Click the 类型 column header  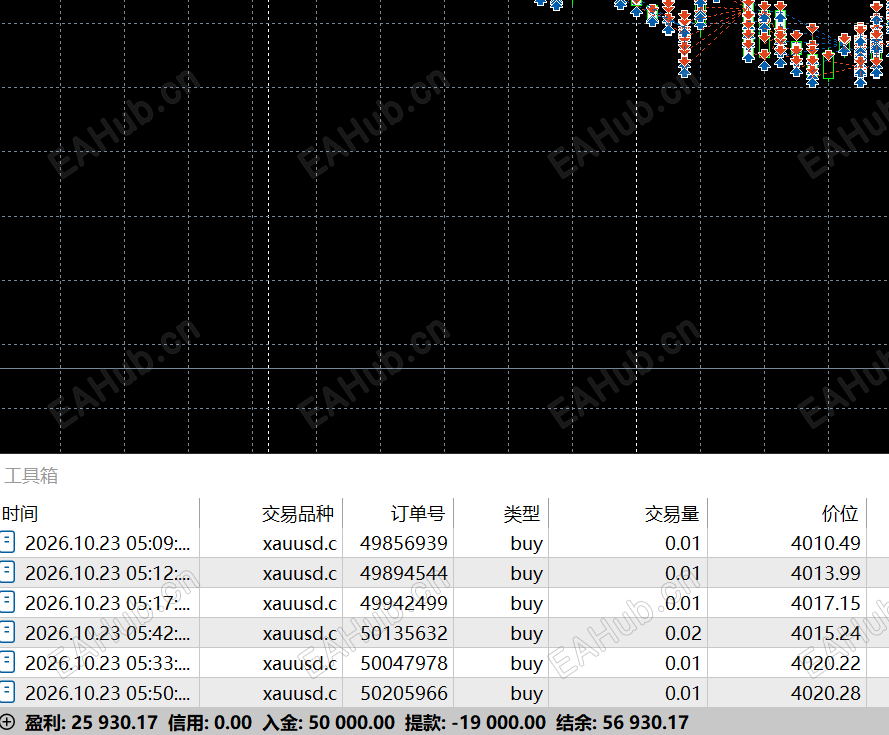click(x=522, y=514)
